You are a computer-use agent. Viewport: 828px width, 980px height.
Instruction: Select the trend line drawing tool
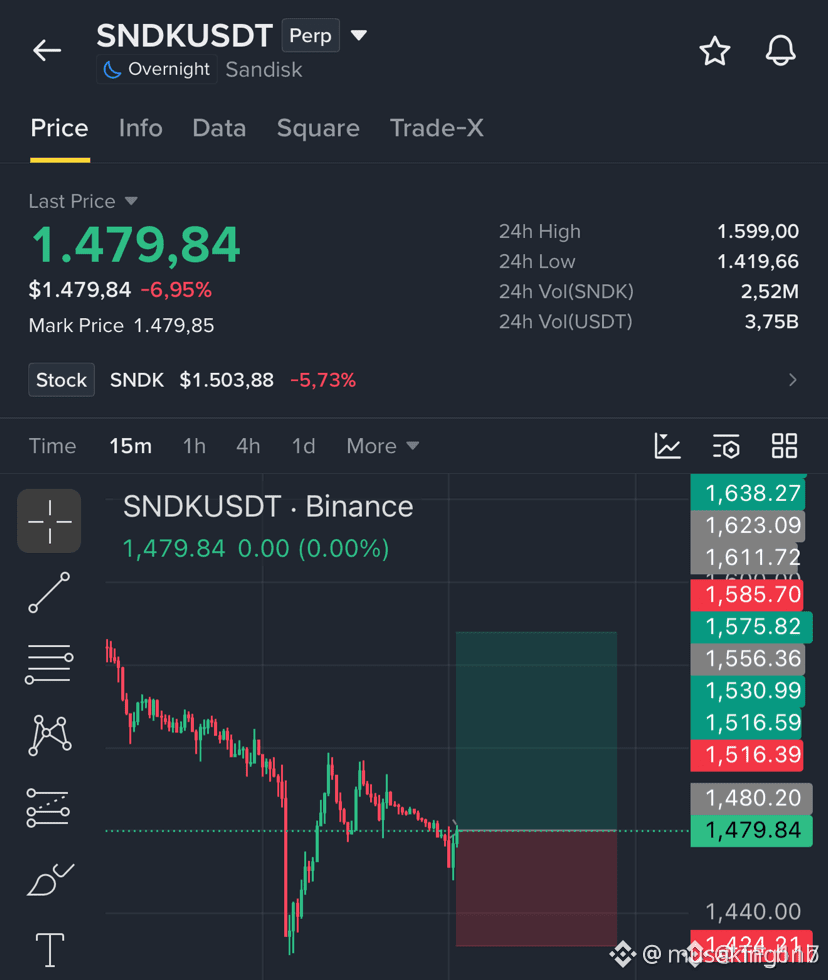coord(49,592)
